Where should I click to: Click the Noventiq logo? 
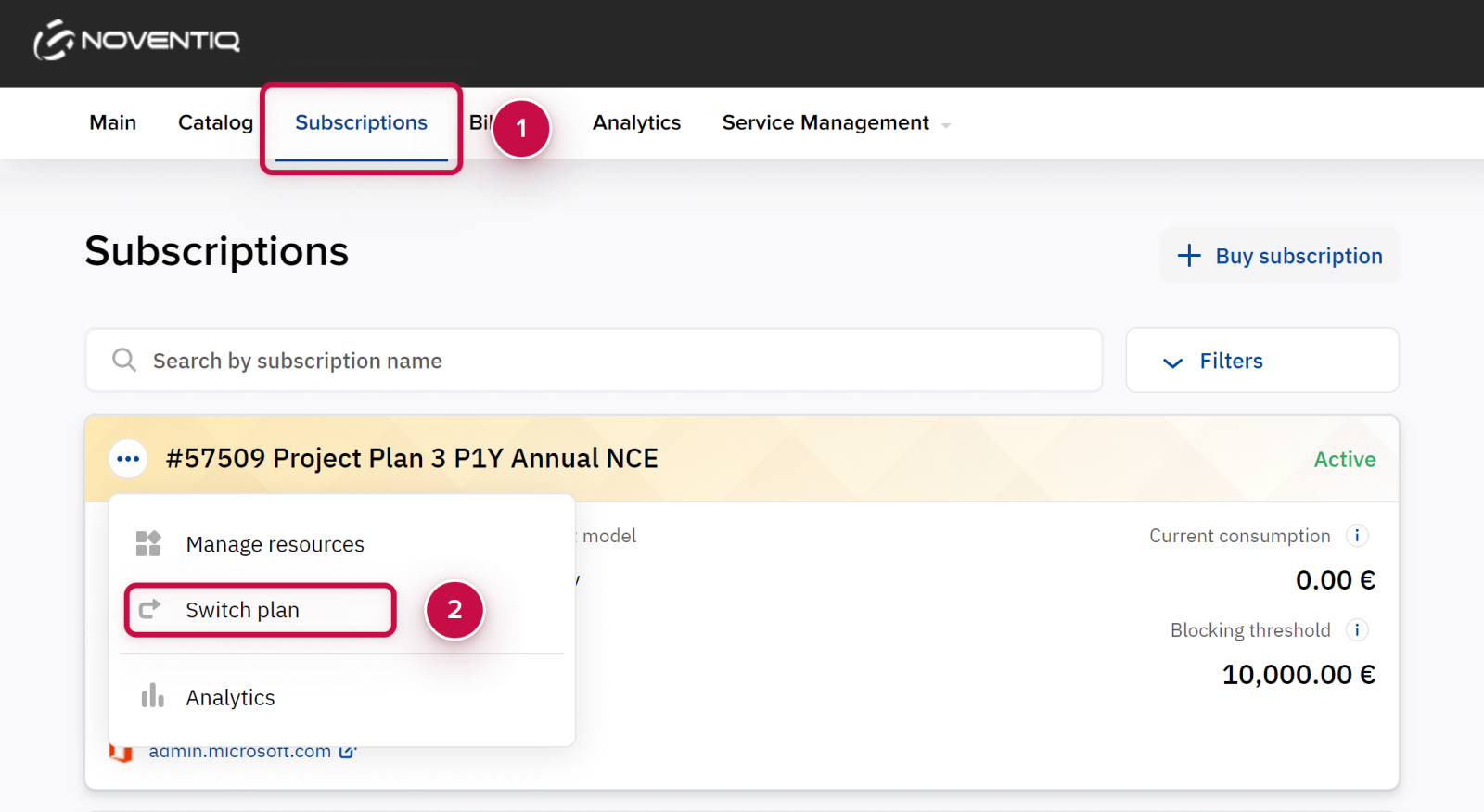(137, 41)
